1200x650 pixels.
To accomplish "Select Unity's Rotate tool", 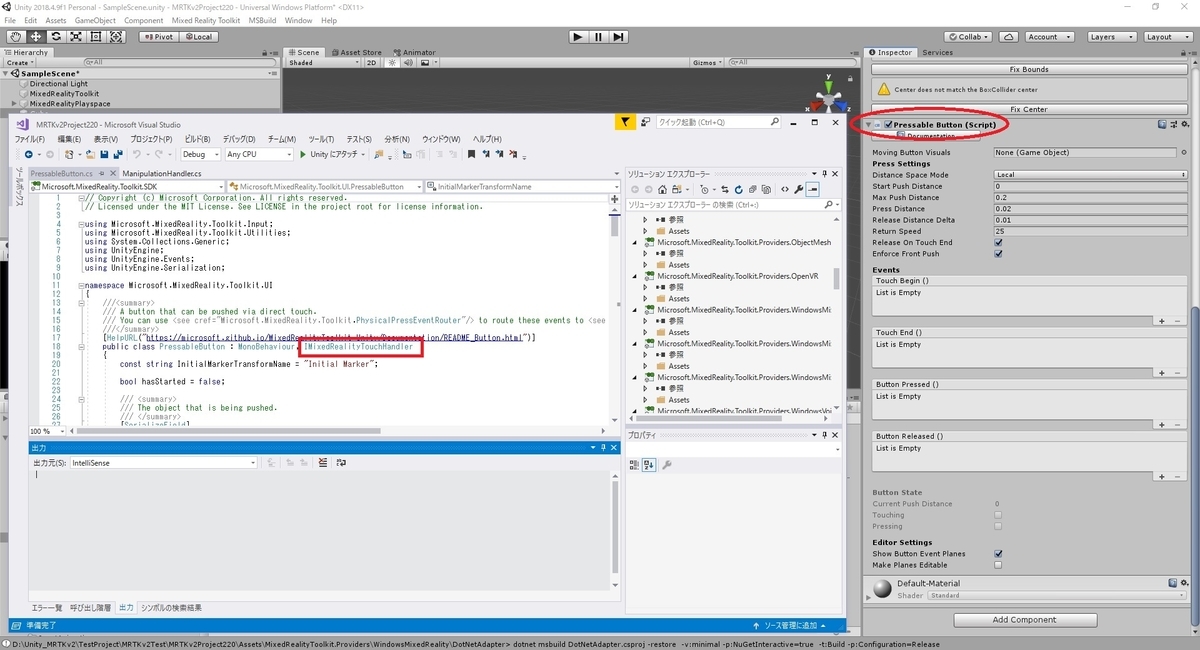I will [55, 37].
